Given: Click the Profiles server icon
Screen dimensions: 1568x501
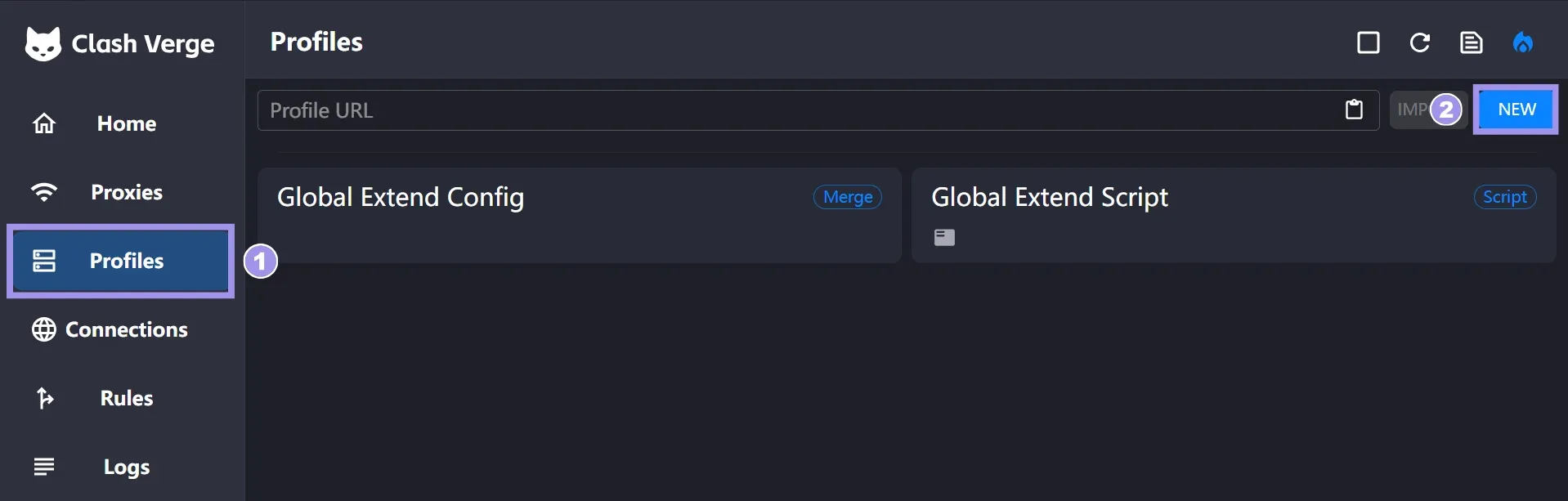Looking at the screenshot, I should point(44,261).
